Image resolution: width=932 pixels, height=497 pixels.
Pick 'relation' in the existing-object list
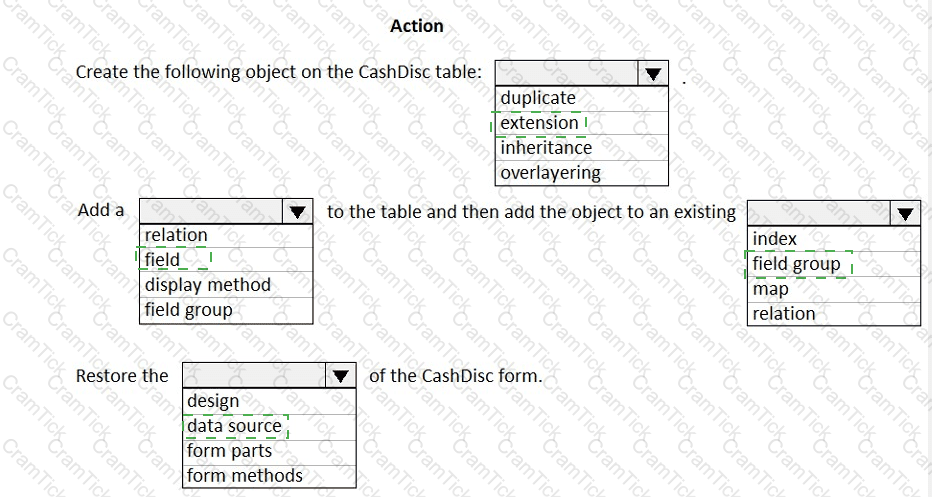(784, 313)
